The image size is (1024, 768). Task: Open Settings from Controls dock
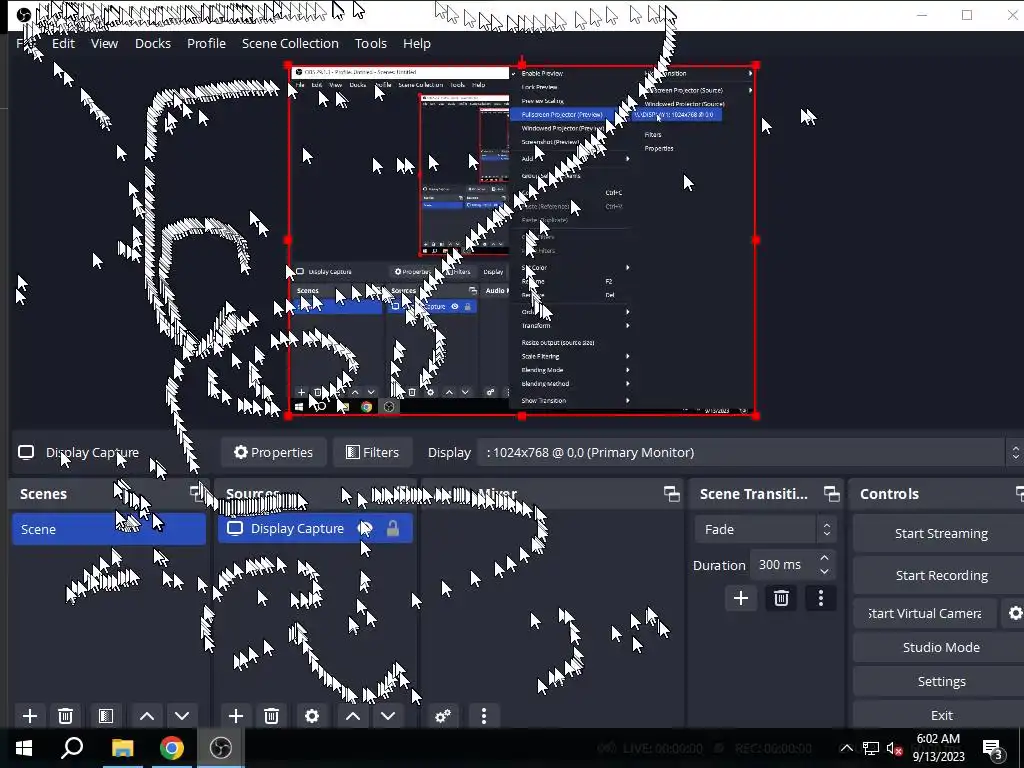[941, 681]
